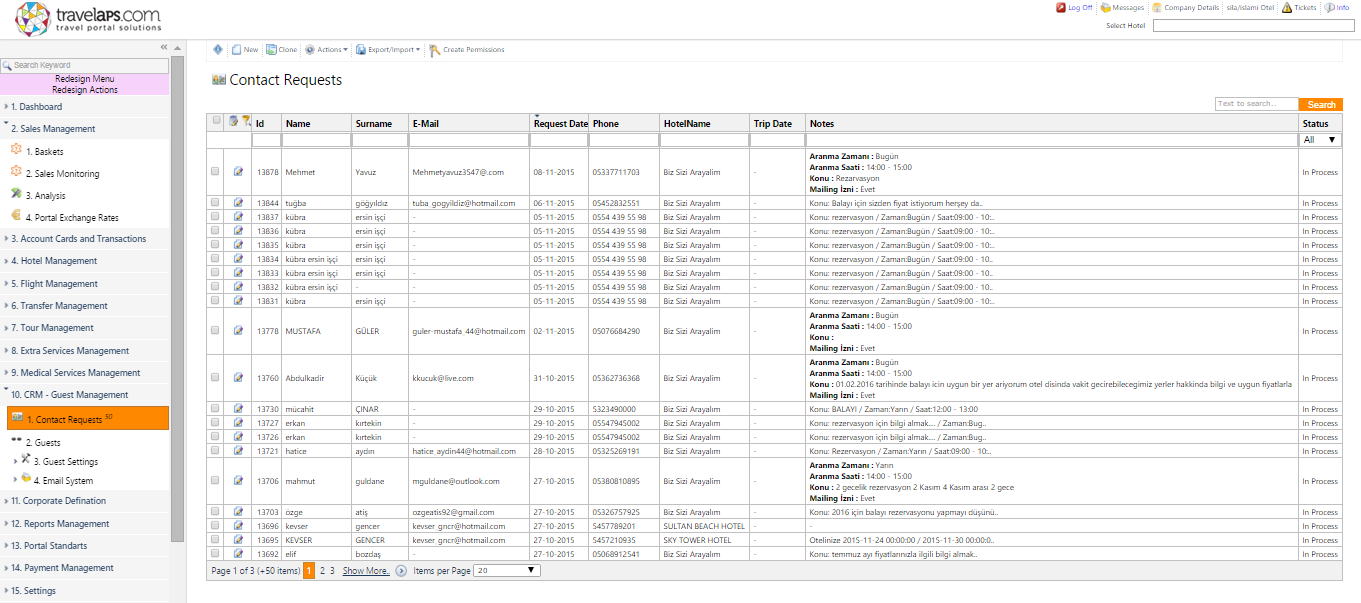Click the Search Keyword sidebar field

85,65
